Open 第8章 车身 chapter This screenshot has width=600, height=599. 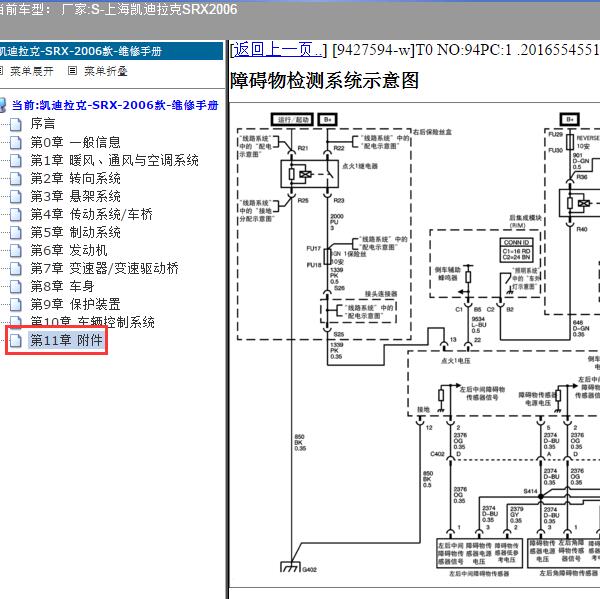[x=62, y=286]
